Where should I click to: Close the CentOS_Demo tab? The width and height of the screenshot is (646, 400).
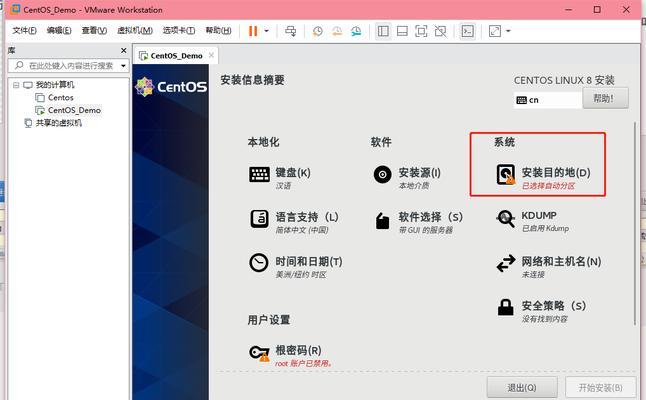(x=211, y=55)
